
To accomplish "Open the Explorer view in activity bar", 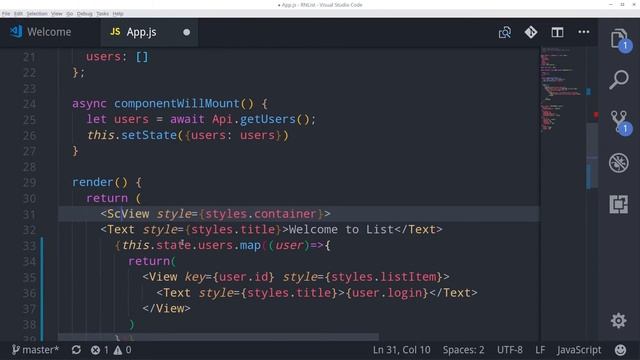I will tap(620, 39).
